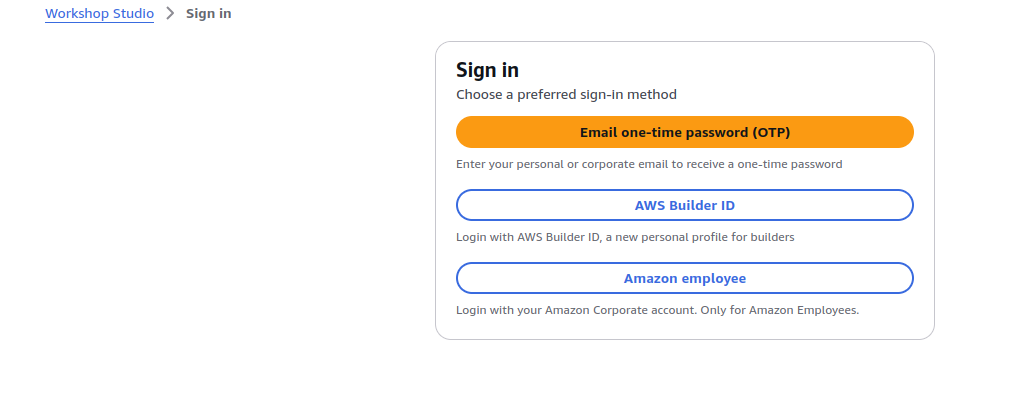Click the bold Sign in heading

487,70
